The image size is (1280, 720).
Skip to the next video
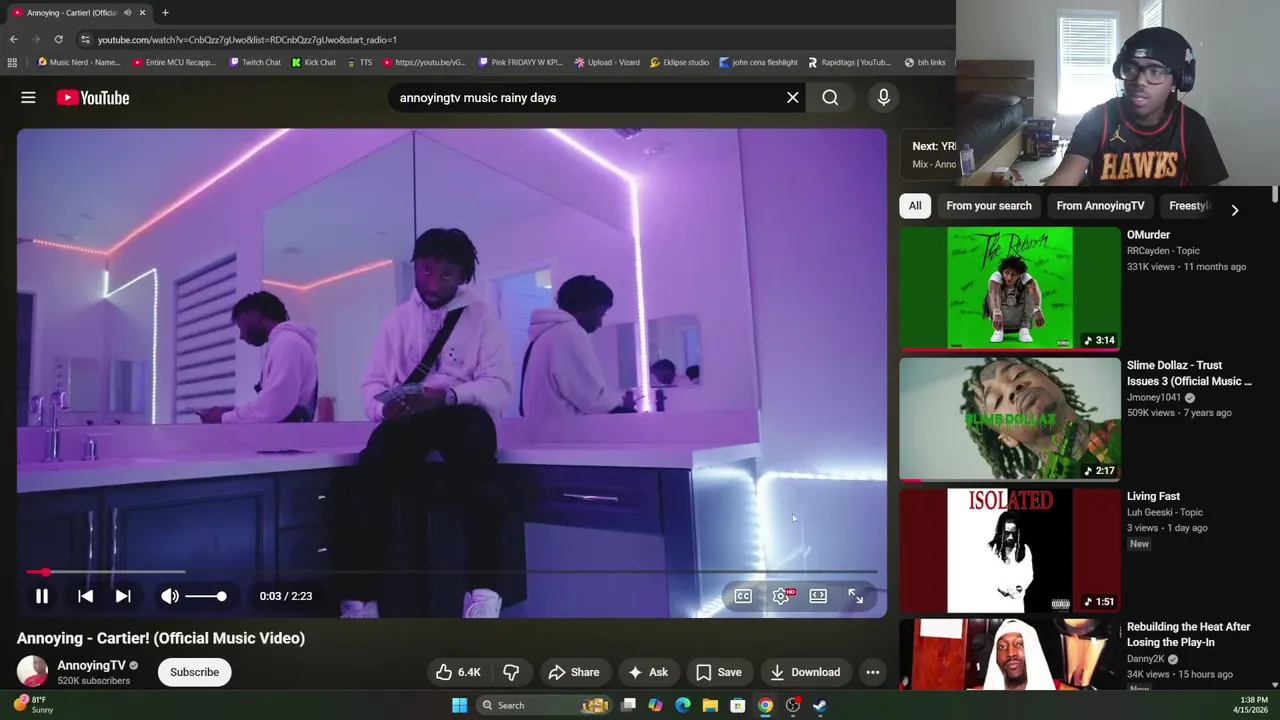click(x=122, y=596)
